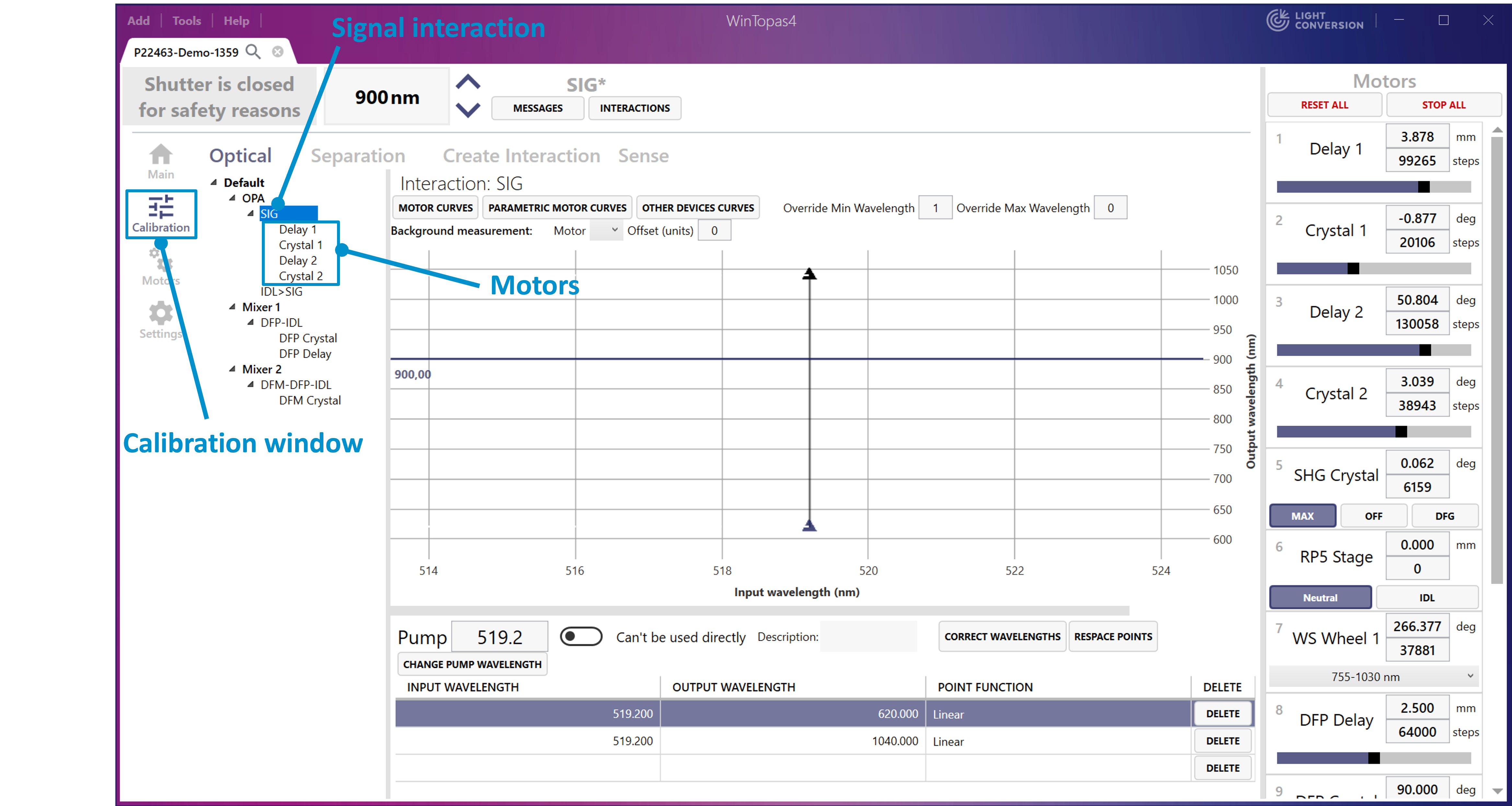Viewport: 1512px width, 806px height.
Task: Increase wavelength with the up chevron
Action: (x=468, y=82)
